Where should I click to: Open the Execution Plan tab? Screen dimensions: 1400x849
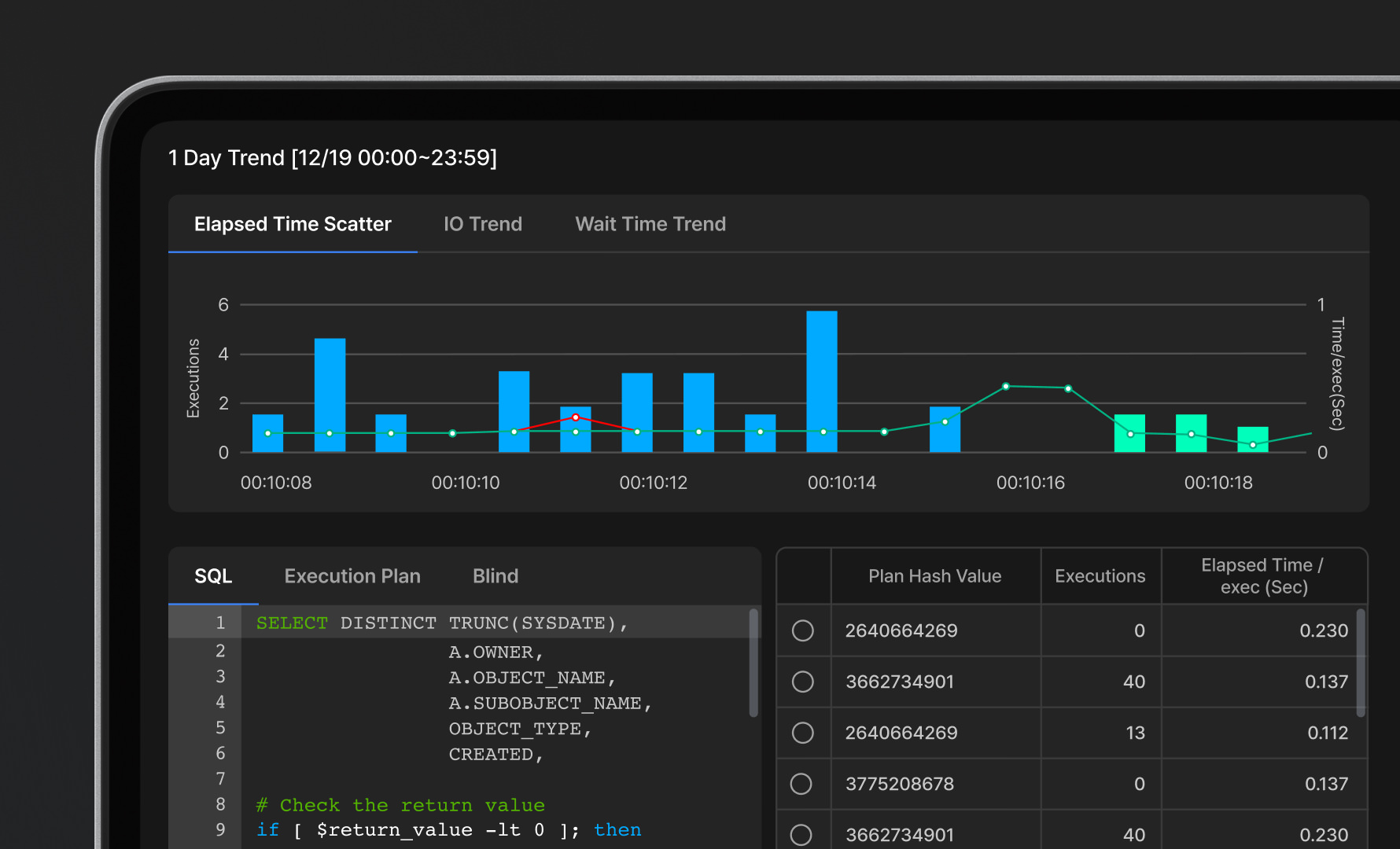point(352,576)
